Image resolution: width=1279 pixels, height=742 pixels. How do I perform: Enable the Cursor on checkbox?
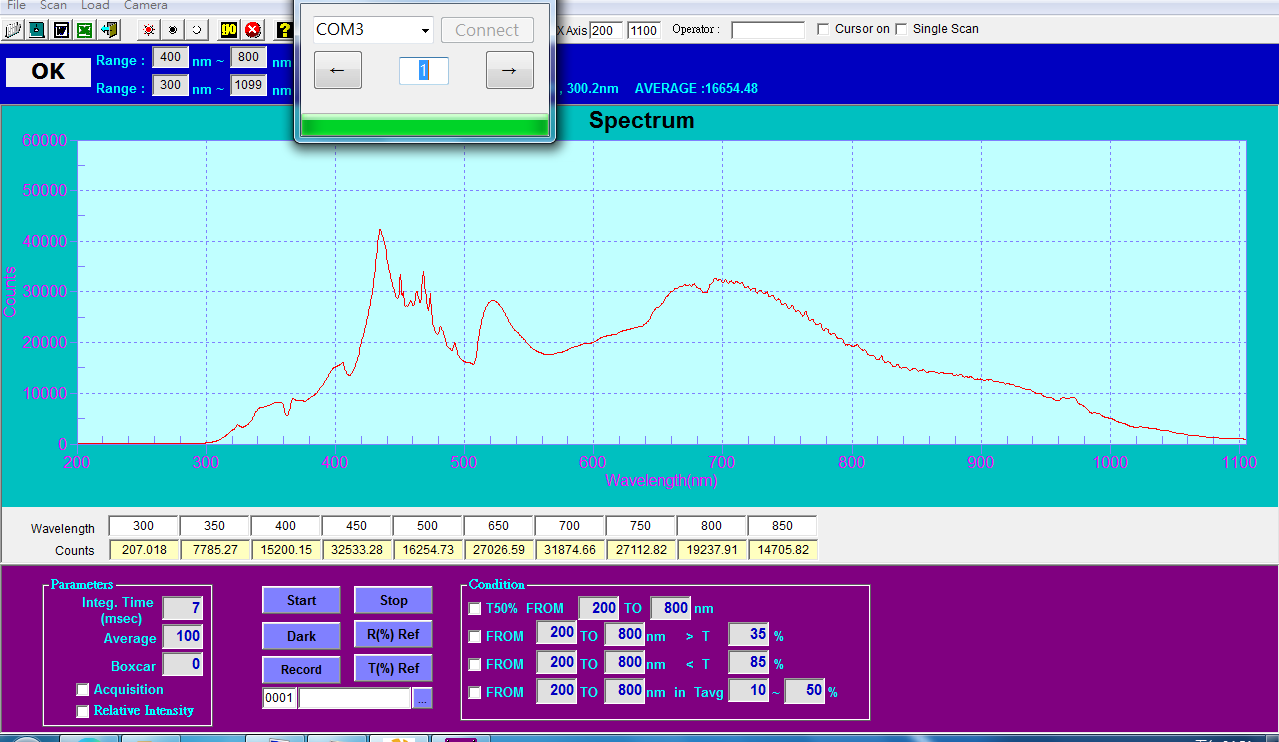(823, 29)
